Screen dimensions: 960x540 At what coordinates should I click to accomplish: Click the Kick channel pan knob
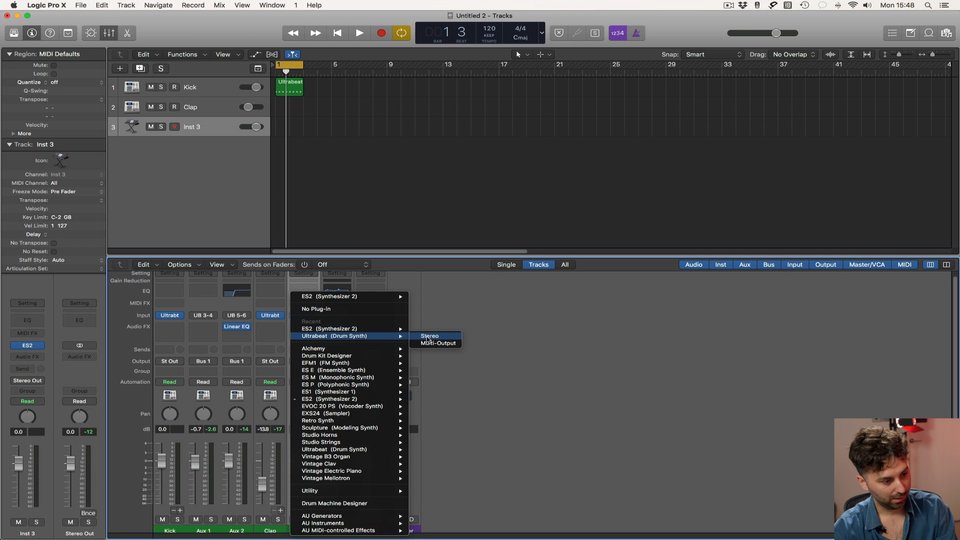click(x=170, y=414)
